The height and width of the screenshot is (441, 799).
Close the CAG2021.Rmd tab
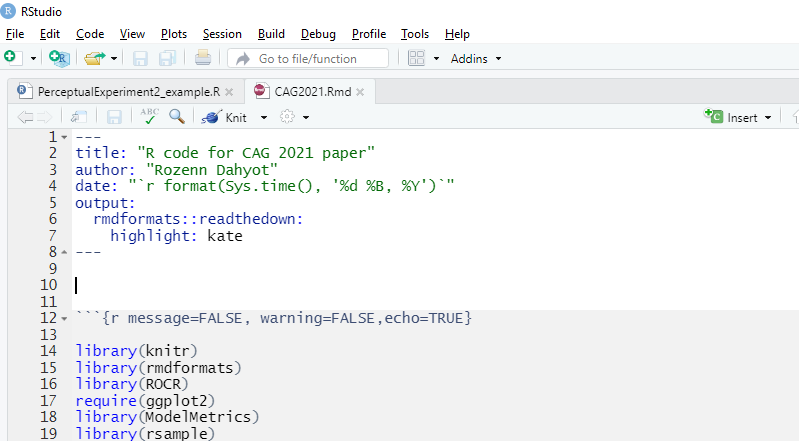tap(360, 92)
